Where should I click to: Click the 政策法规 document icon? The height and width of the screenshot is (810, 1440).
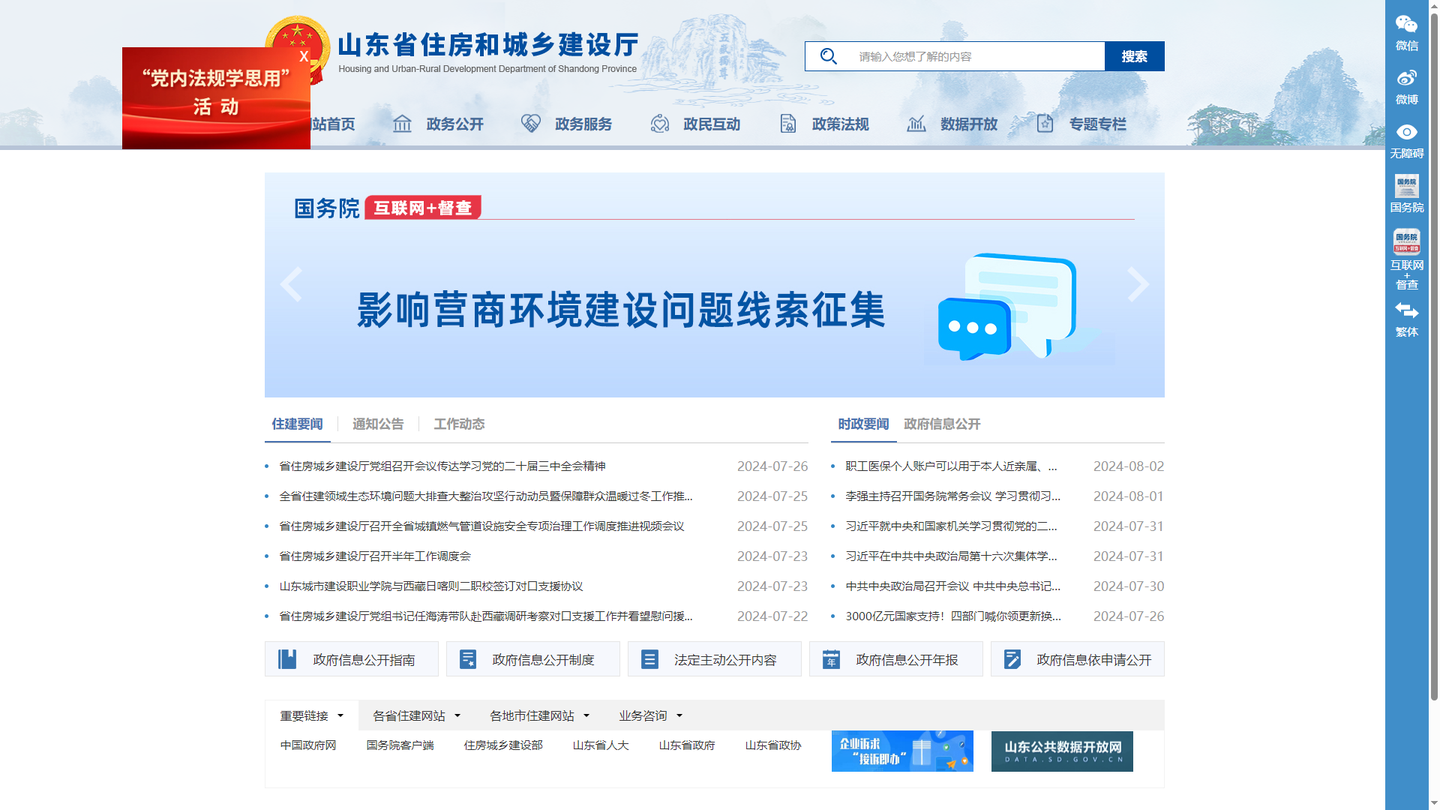point(788,124)
